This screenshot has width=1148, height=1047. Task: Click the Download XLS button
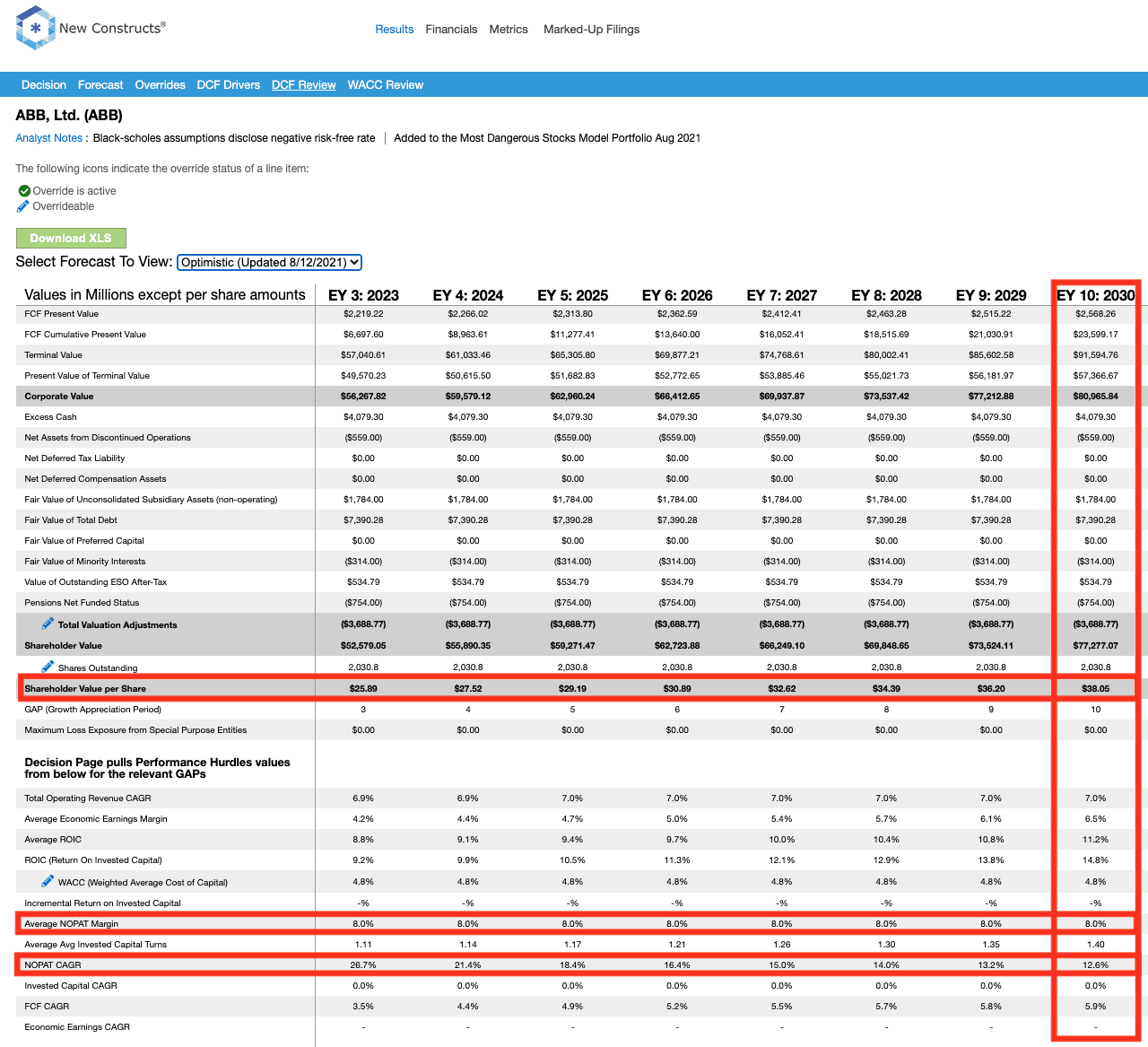coord(71,238)
